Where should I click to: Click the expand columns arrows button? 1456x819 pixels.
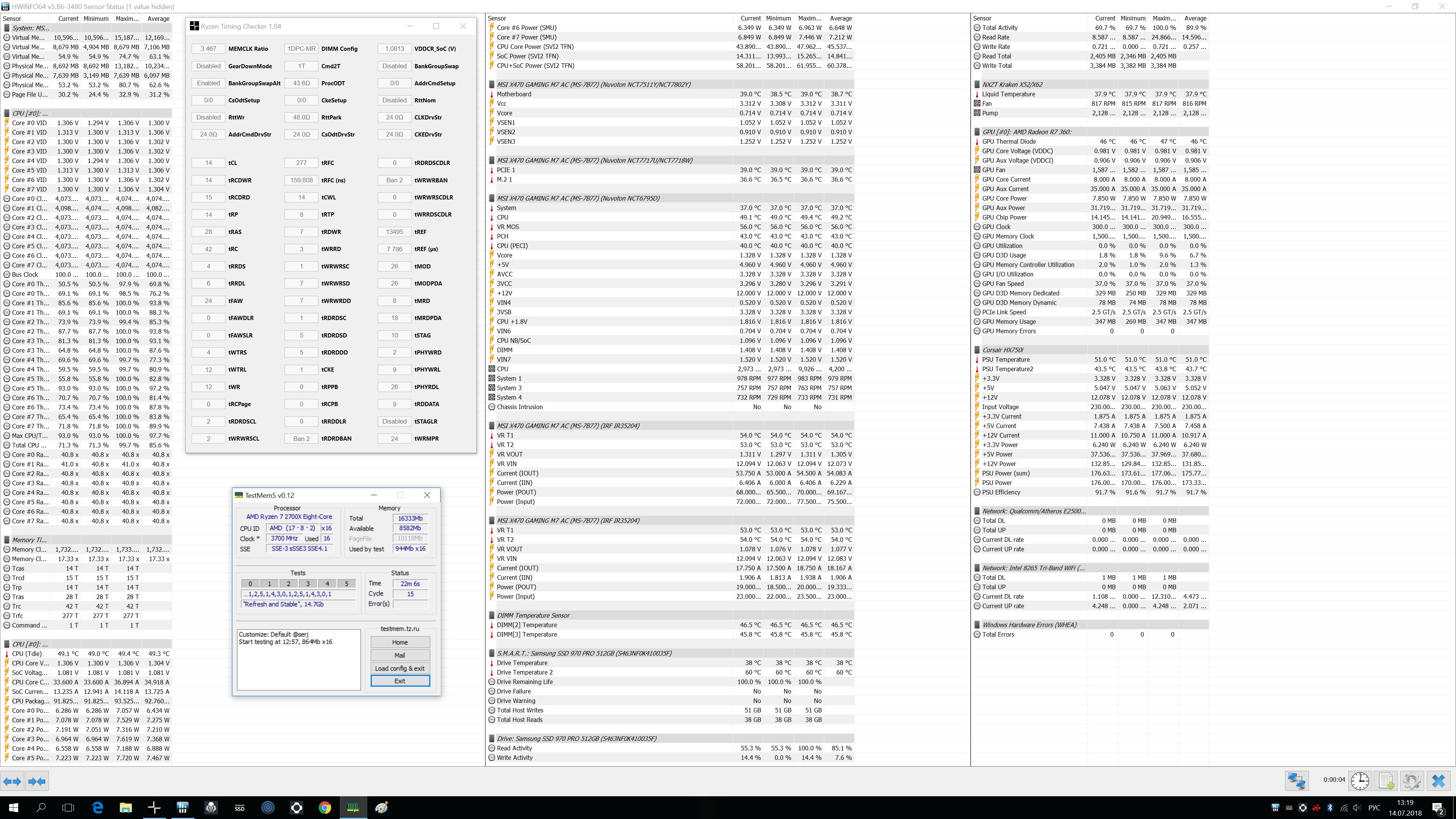click(12, 781)
